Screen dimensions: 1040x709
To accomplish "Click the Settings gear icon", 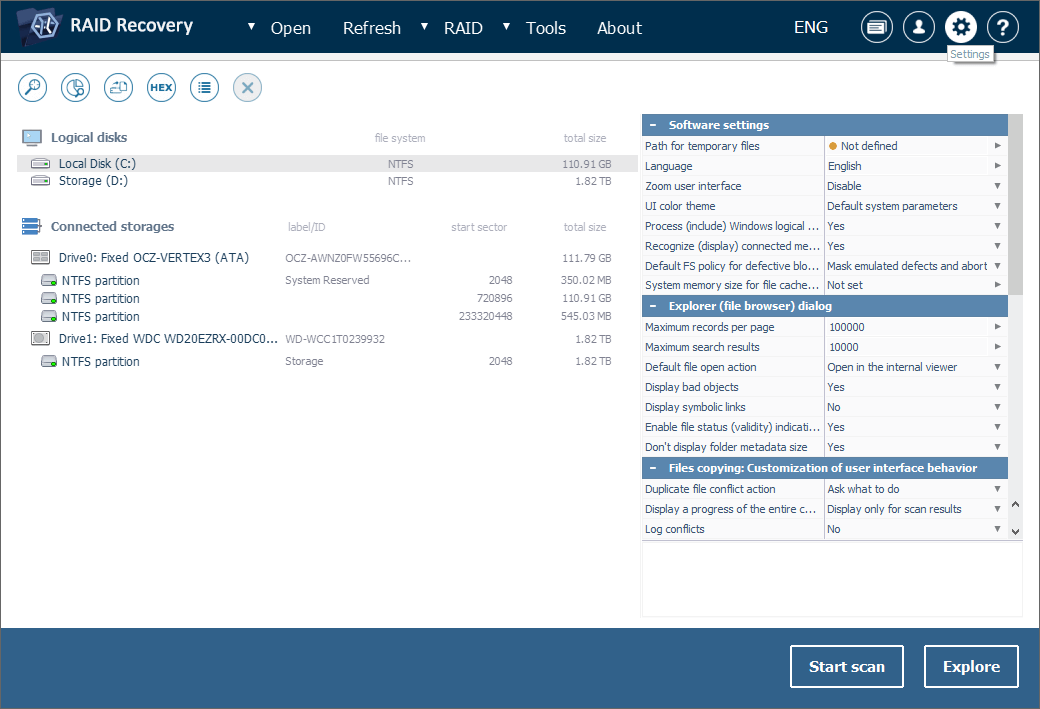I will [x=961, y=28].
